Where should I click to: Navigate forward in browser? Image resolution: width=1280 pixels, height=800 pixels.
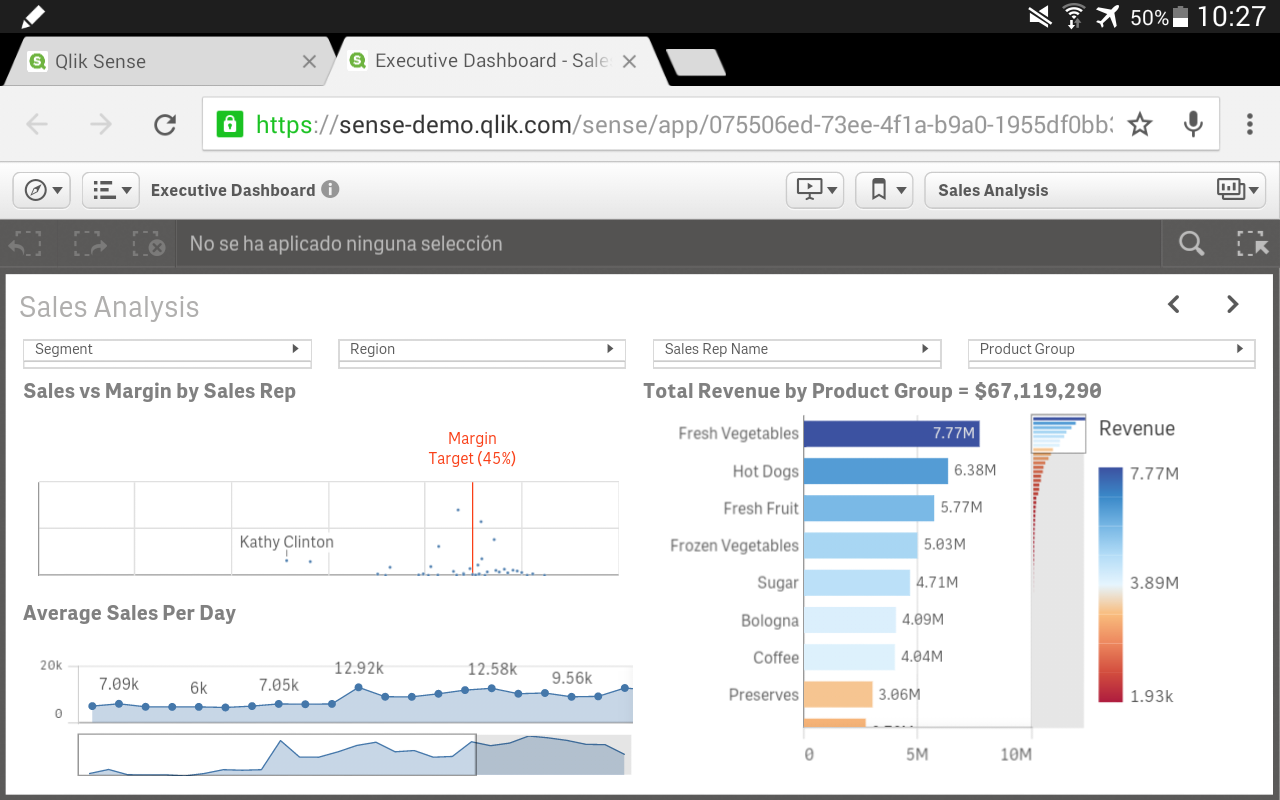tap(101, 124)
